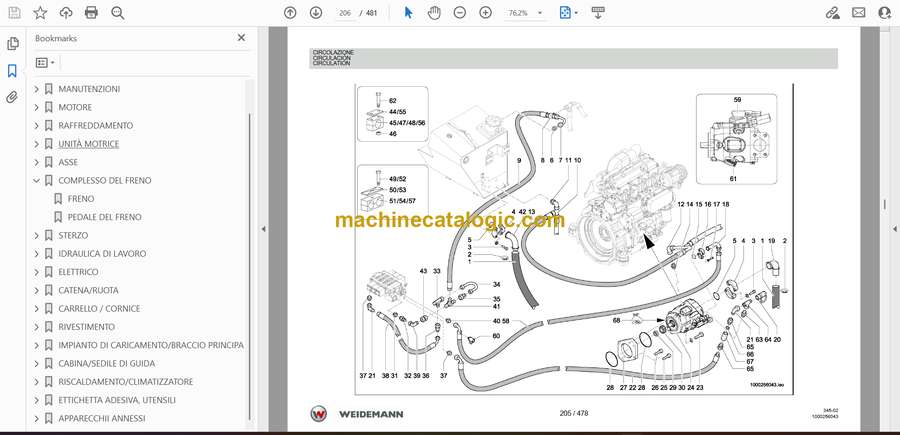This screenshot has height=435, width=900.
Task: Click the upload to cloud icon
Action: [x=66, y=13]
